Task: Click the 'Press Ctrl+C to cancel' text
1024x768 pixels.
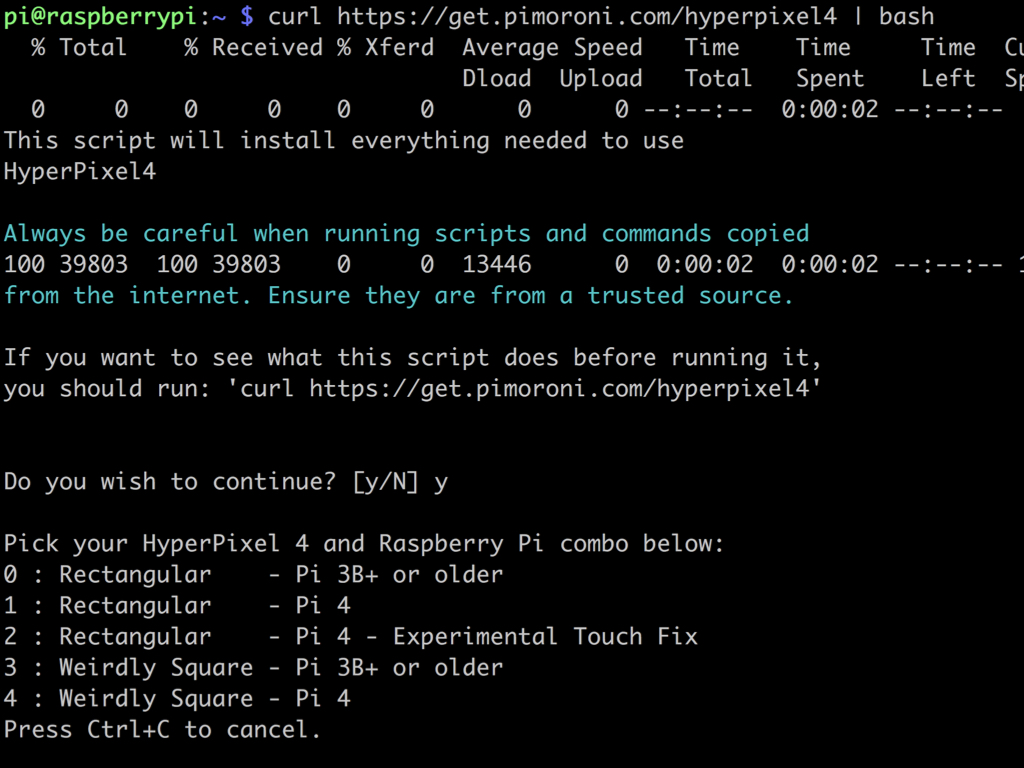Action: tap(162, 729)
